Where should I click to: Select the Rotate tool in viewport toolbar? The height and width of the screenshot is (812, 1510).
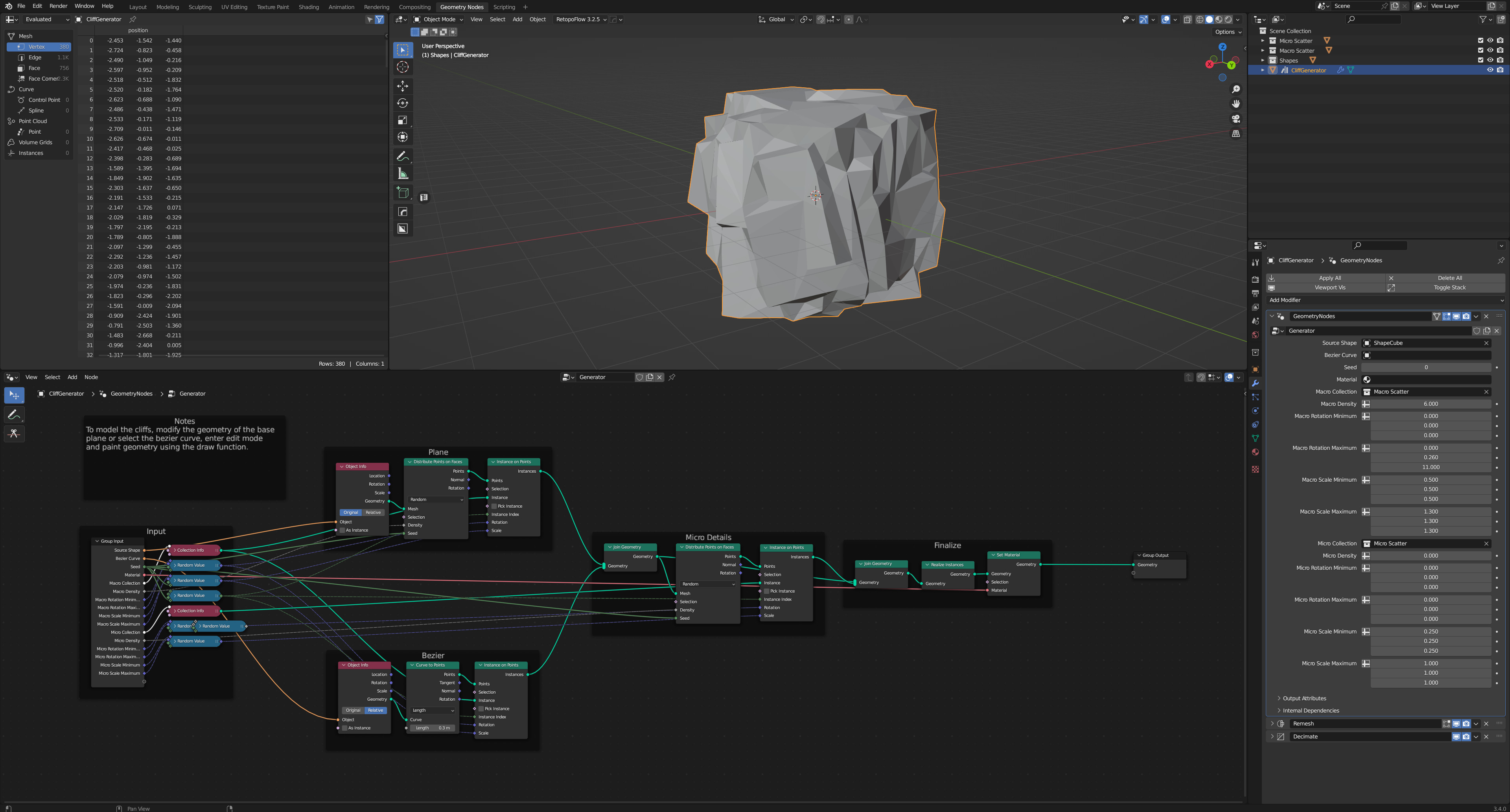coord(403,103)
